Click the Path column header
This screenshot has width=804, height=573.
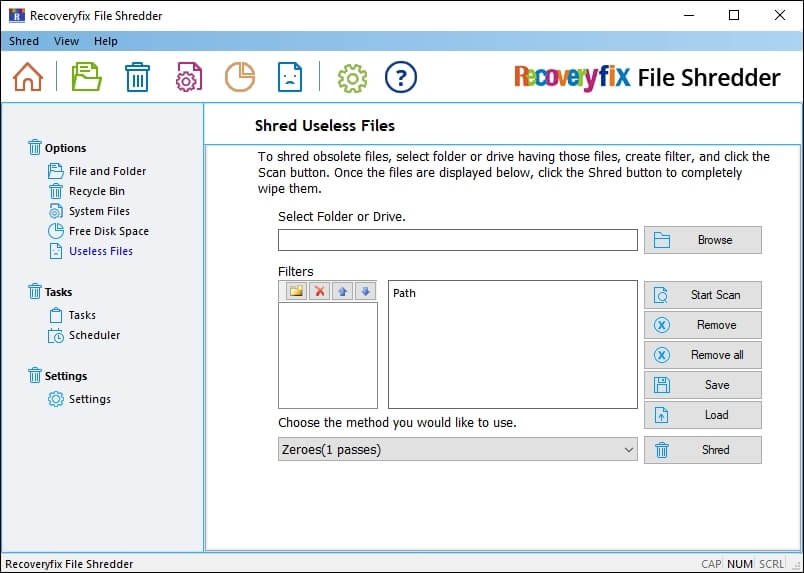click(x=404, y=293)
